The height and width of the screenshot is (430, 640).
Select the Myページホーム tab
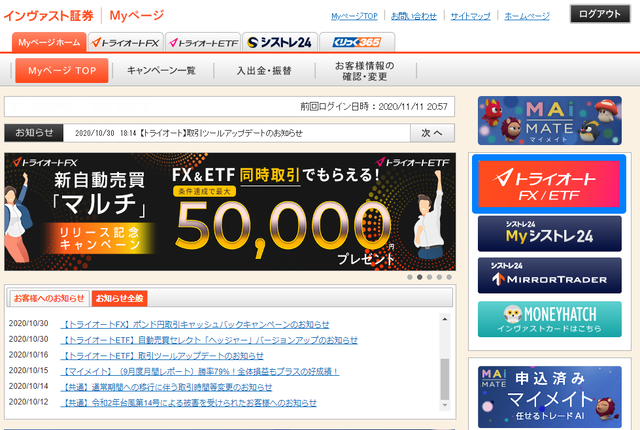click(x=49, y=42)
